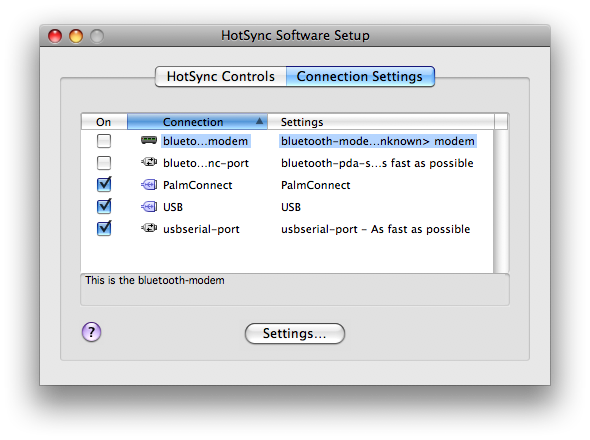Switch to HotSync Controls tab
This screenshot has width=590, height=440.
pos(221,76)
